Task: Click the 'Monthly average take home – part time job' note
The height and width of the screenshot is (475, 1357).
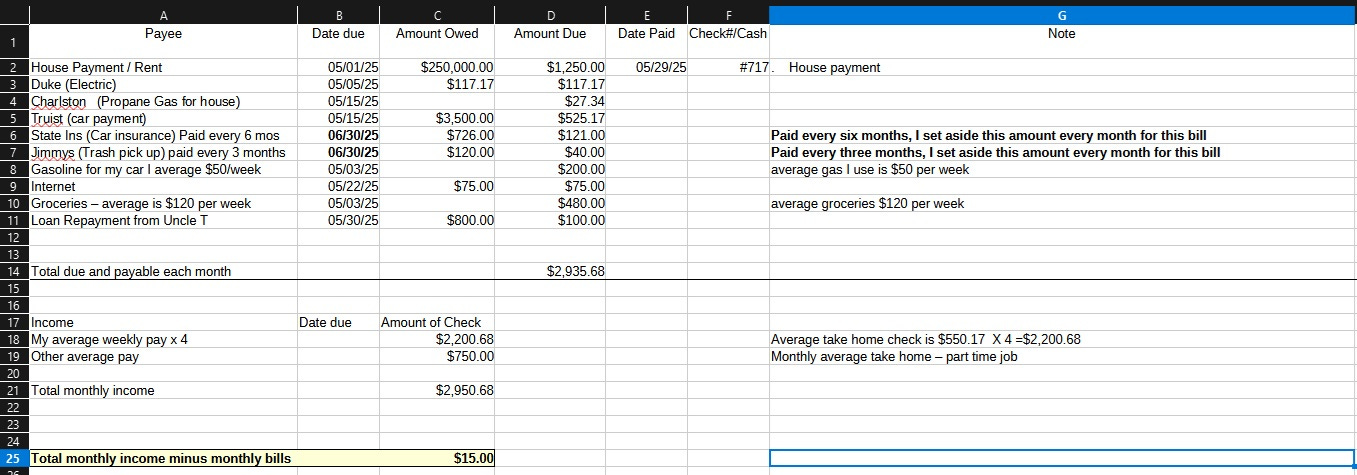Action: pyautogui.click(x=1062, y=357)
